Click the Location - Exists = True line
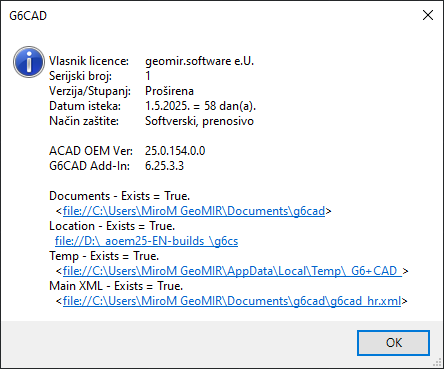 point(112,226)
